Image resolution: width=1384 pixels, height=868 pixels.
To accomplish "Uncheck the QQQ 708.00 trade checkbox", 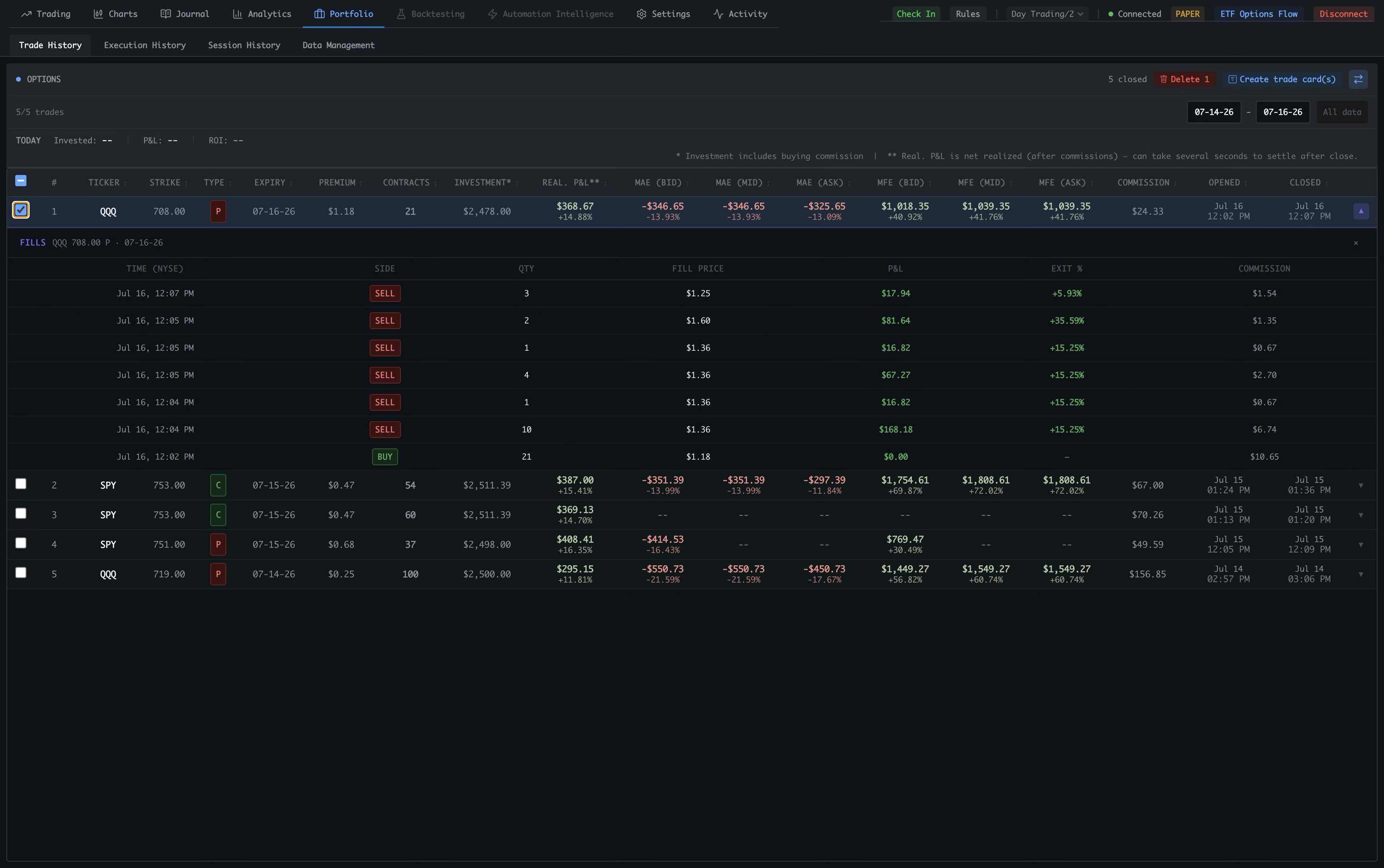I will 21,210.
